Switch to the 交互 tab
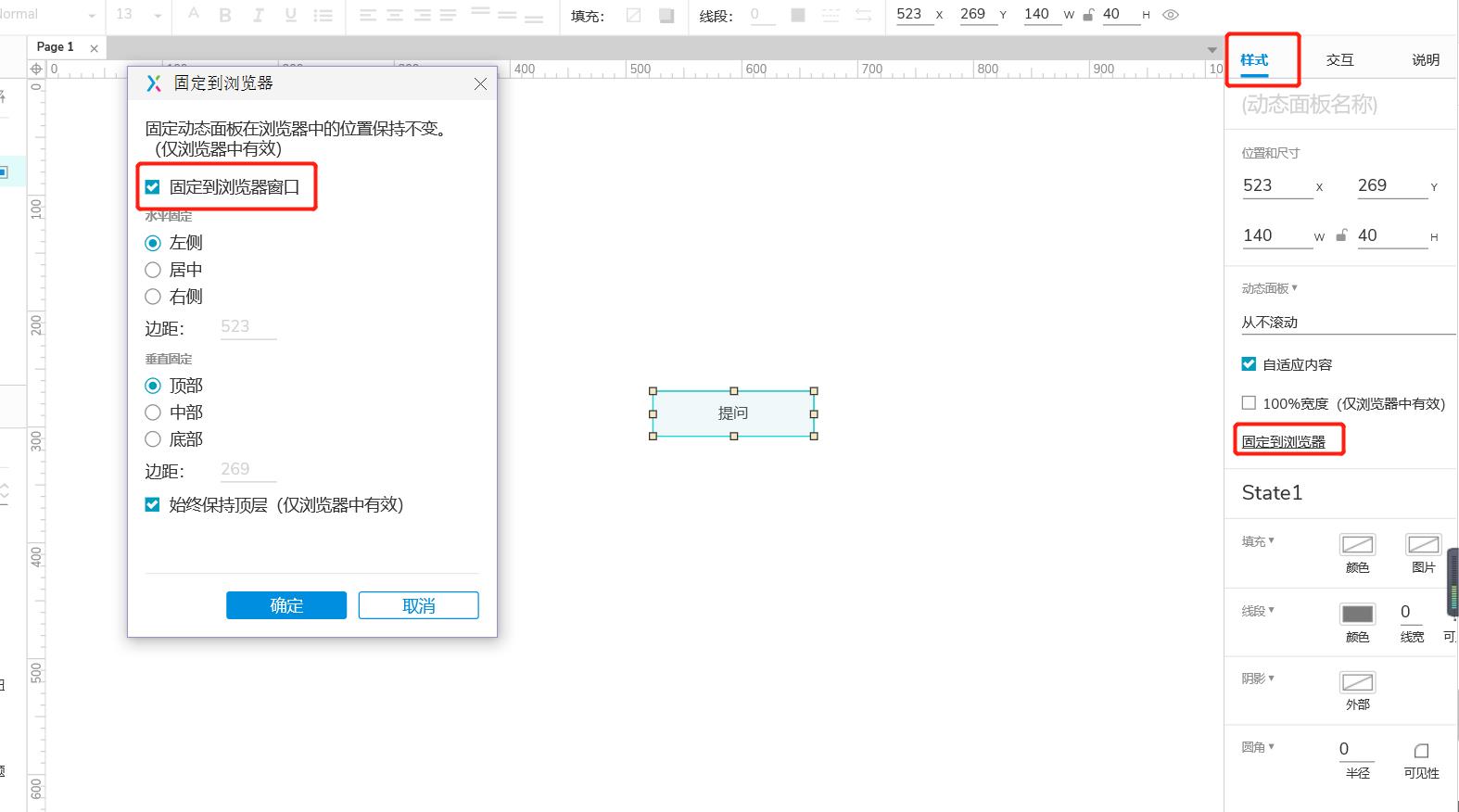The image size is (1459, 812). click(1339, 59)
